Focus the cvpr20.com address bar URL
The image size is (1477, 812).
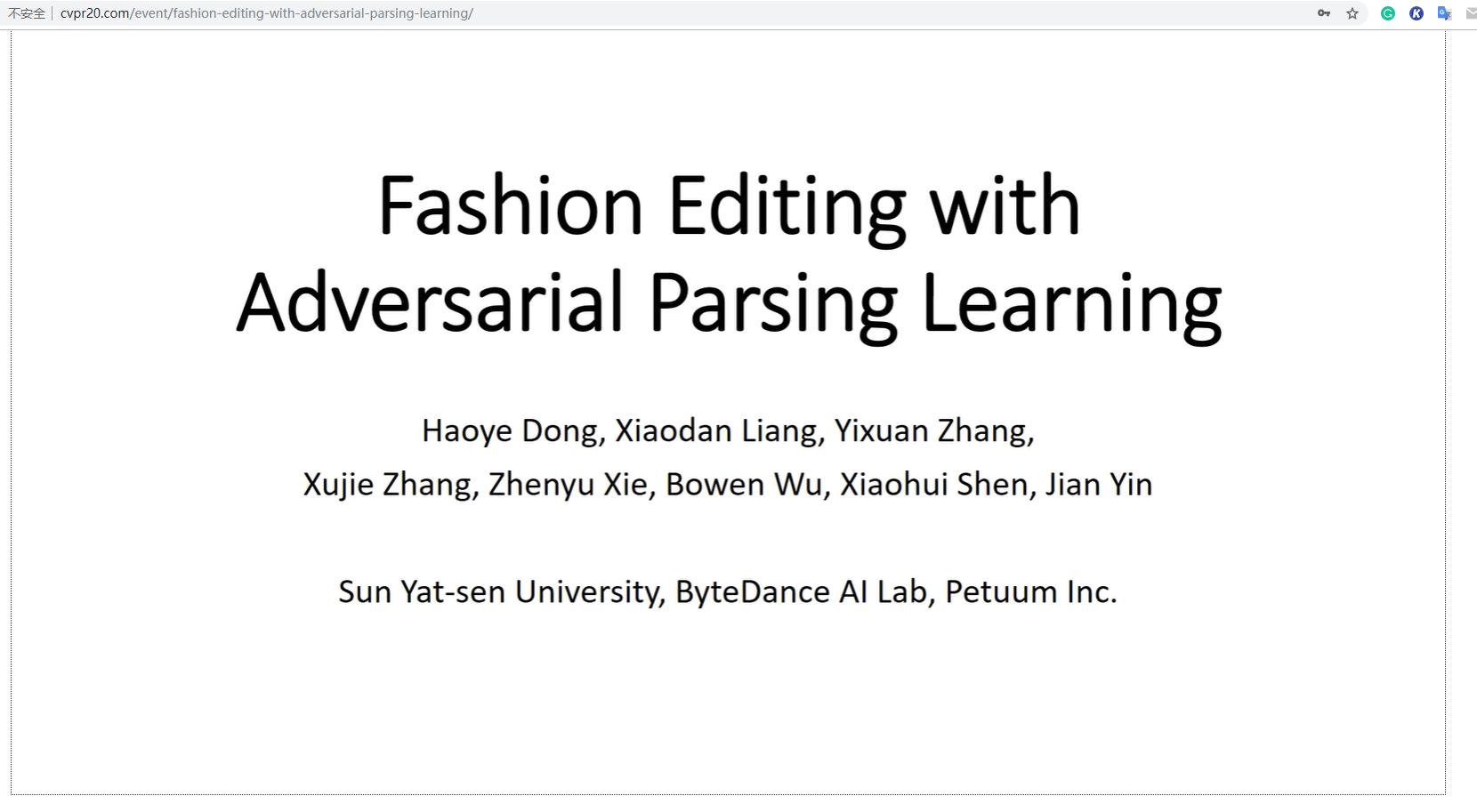[267, 13]
